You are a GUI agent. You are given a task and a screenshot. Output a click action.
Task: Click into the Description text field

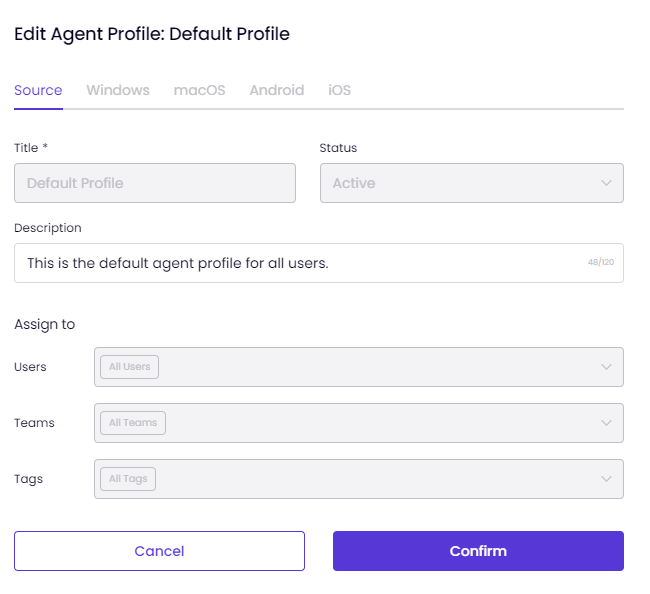(x=319, y=263)
